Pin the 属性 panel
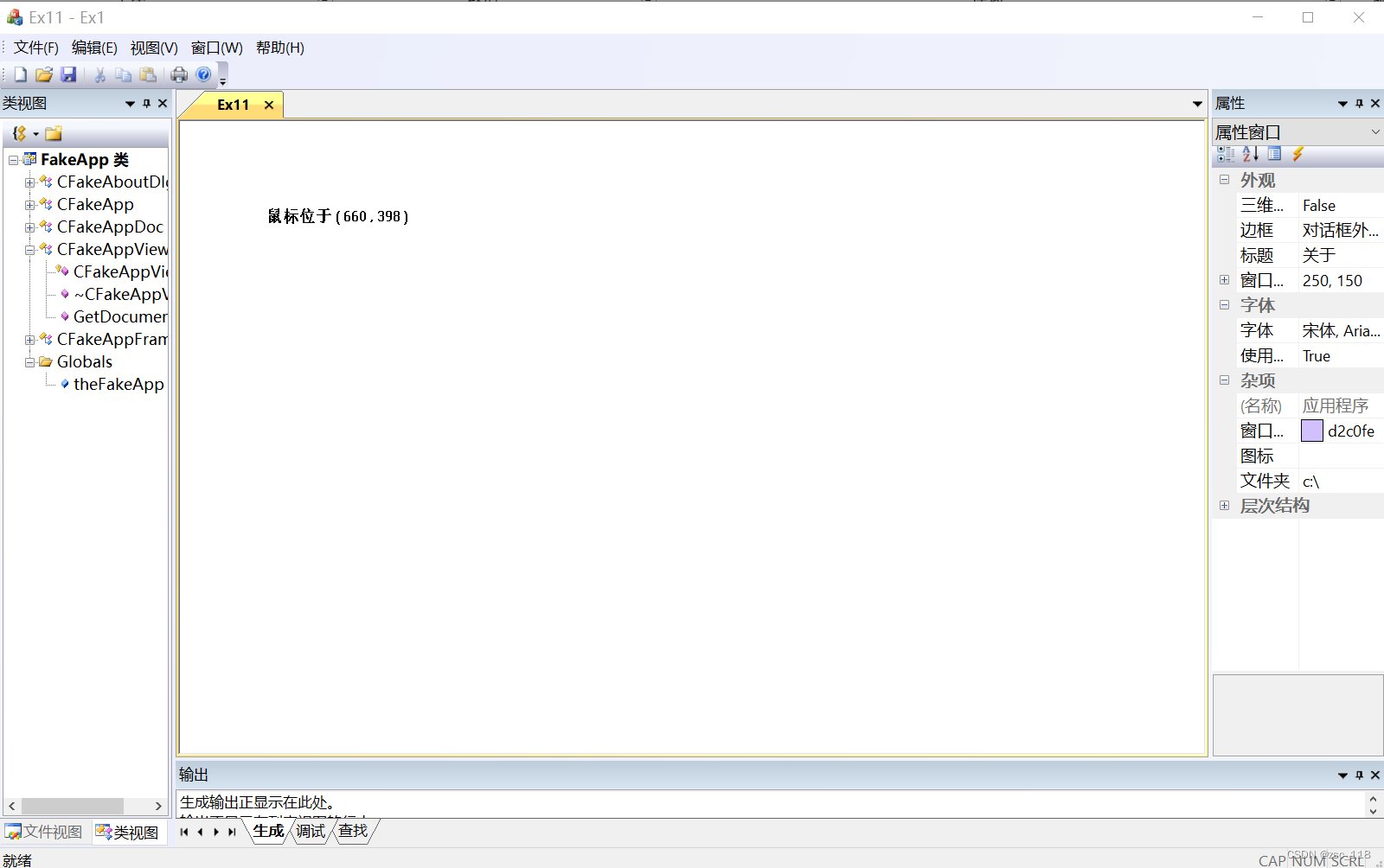The height and width of the screenshot is (868, 1384). (1359, 104)
